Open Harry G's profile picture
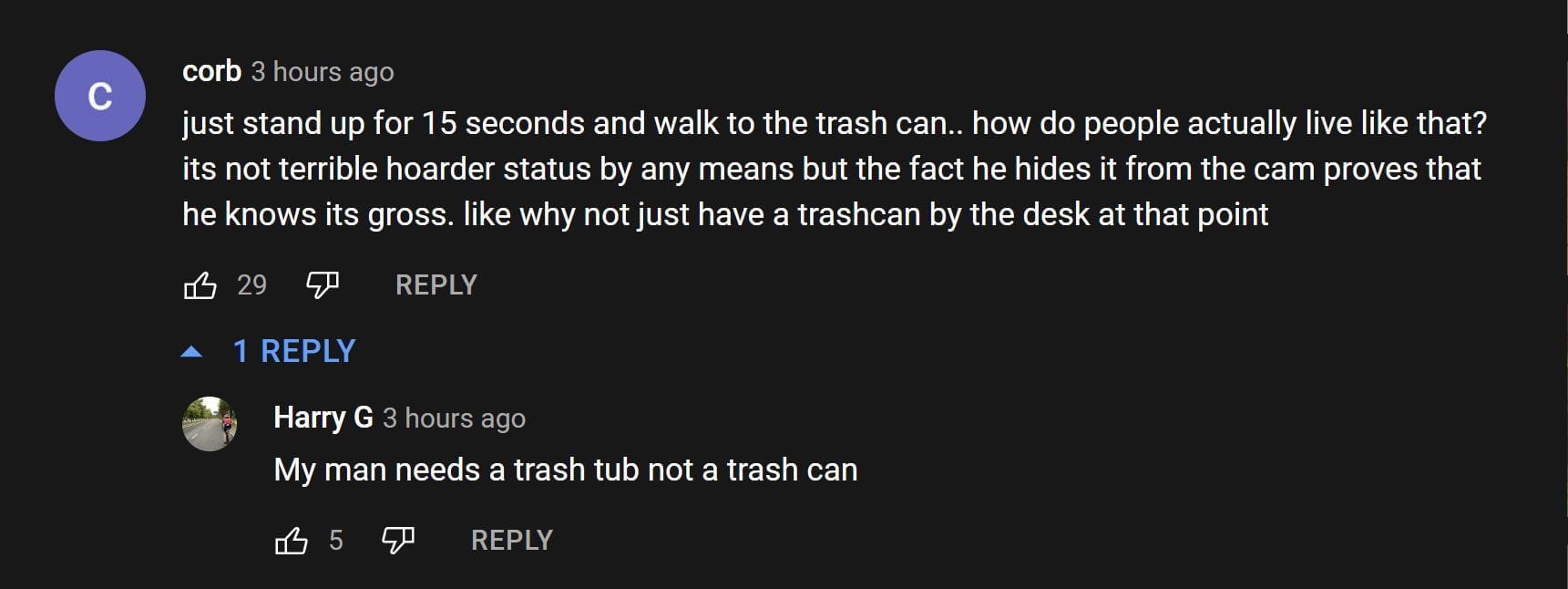This screenshot has width=1568, height=589. point(210,424)
